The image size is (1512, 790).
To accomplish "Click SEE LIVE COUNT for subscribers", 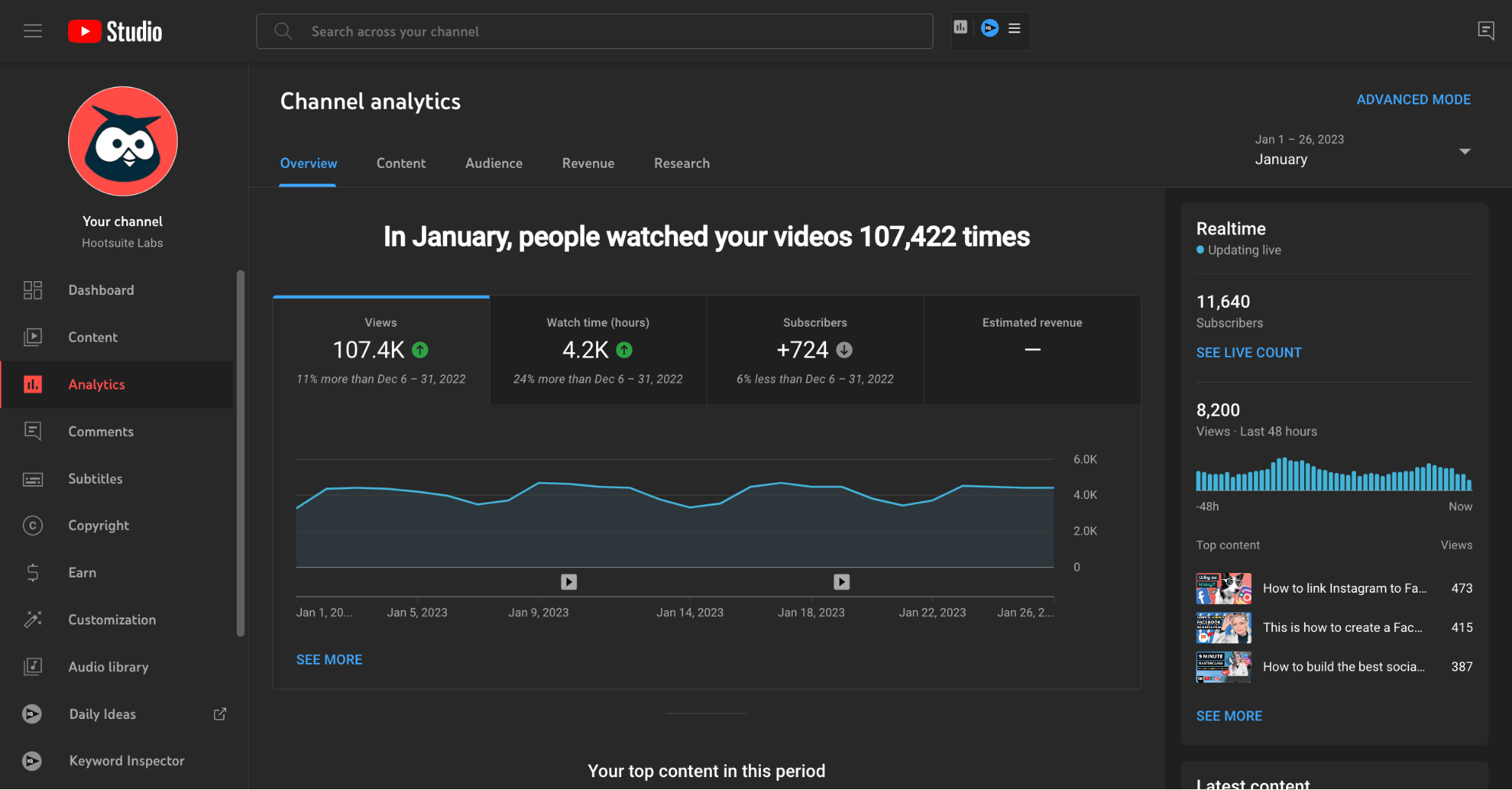I will tap(1249, 352).
